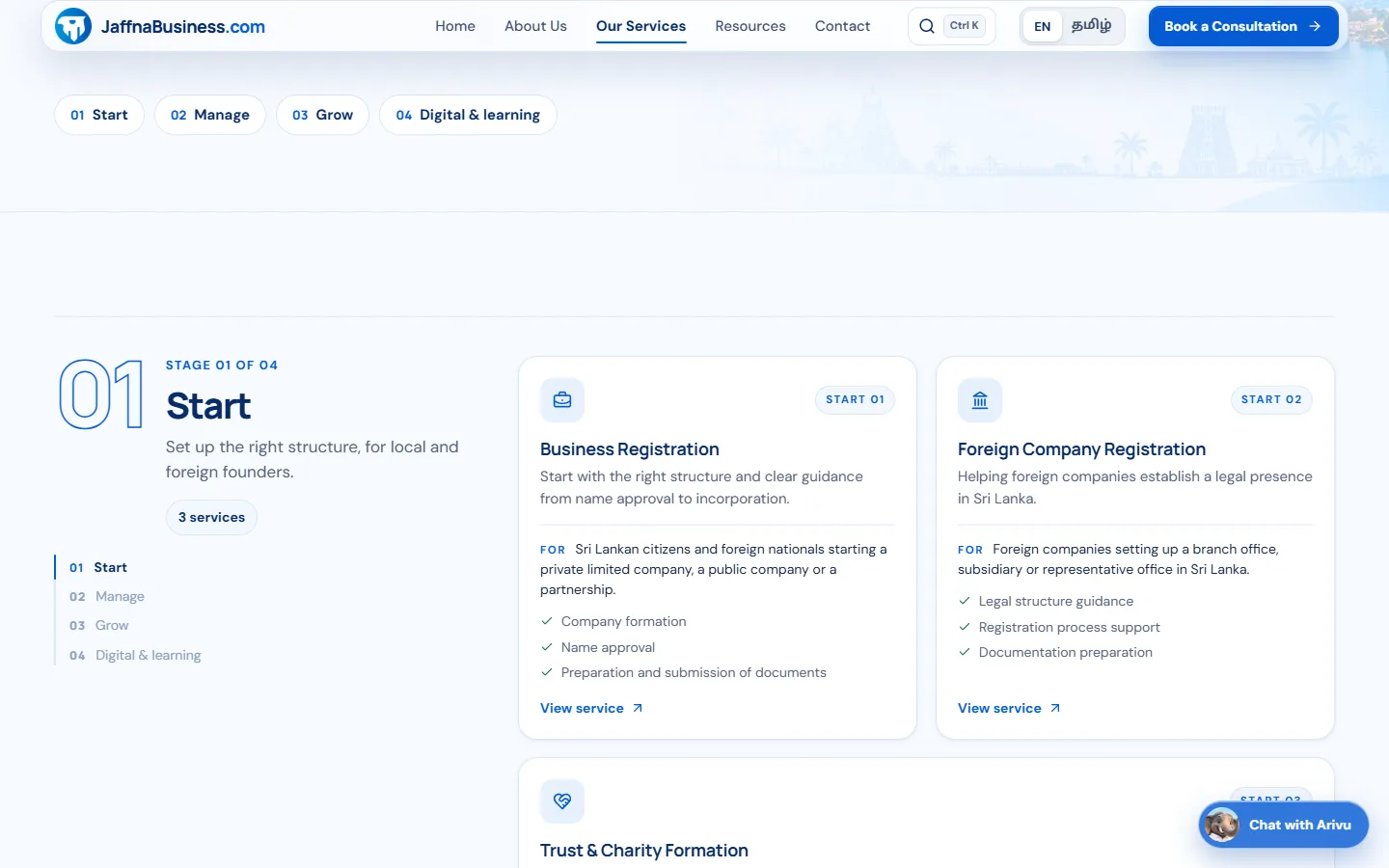Image resolution: width=1389 pixels, height=868 pixels.
Task: Open the Contact page
Action: click(x=842, y=26)
